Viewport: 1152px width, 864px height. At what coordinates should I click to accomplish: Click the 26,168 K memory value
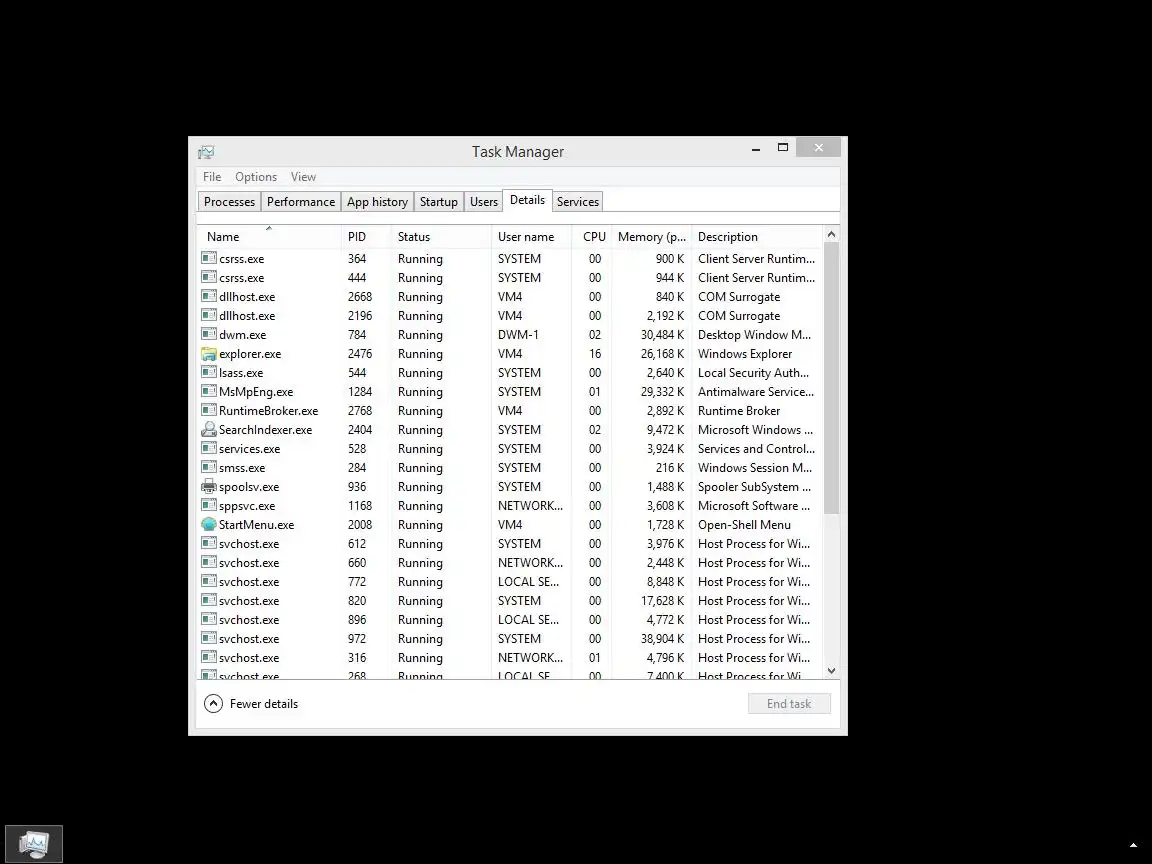coord(662,354)
